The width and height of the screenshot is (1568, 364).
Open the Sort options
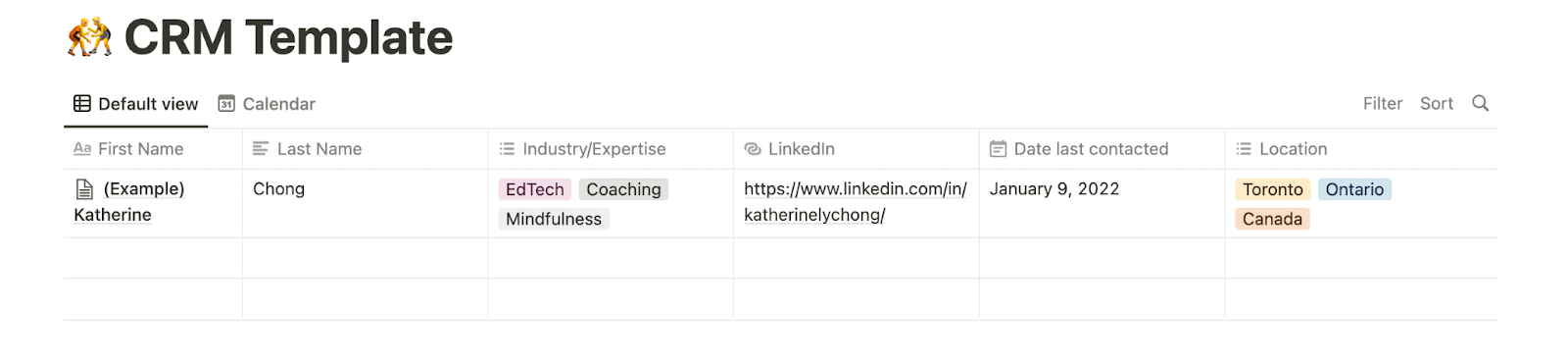(1437, 103)
